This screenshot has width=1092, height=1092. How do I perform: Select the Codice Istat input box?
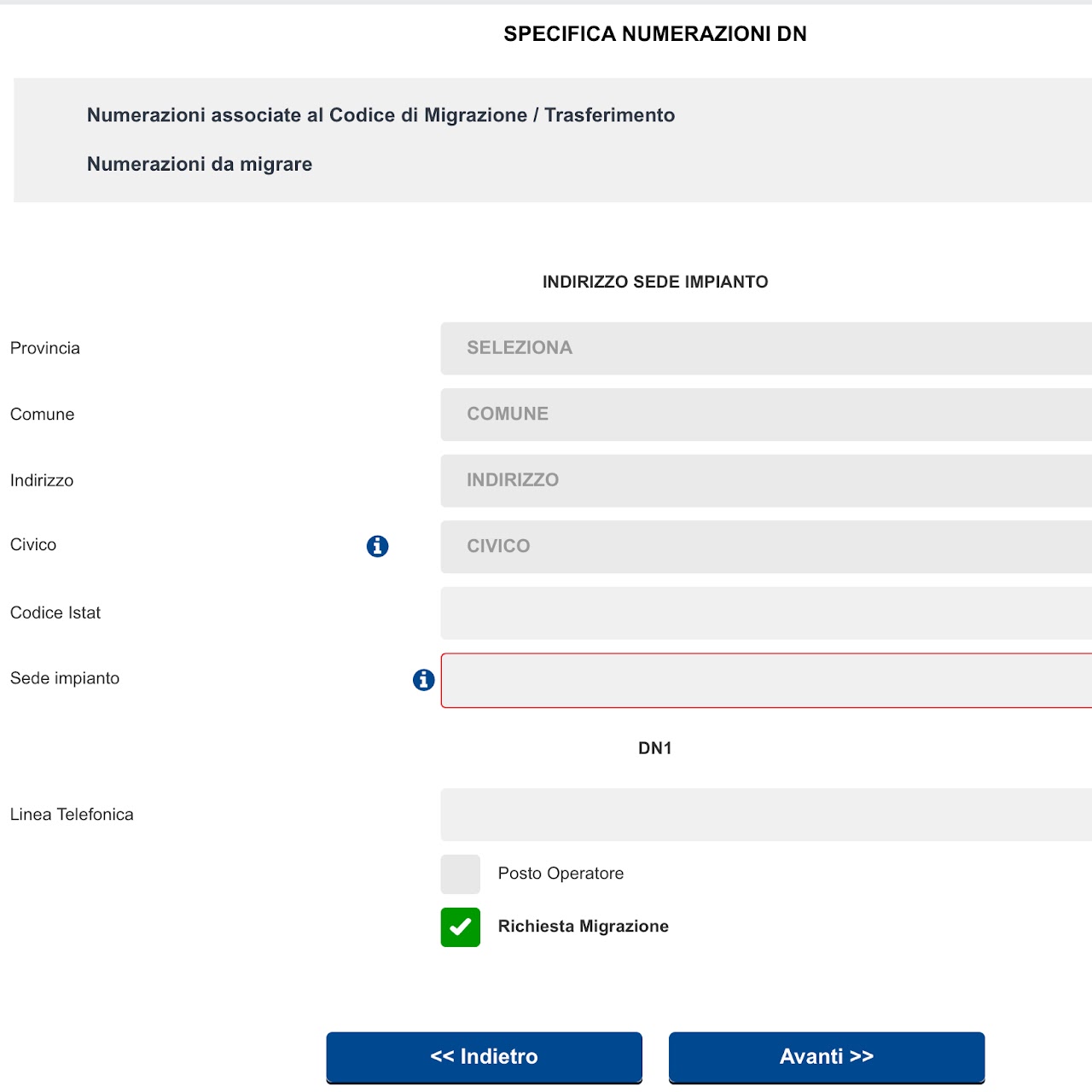tap(765, 613)
